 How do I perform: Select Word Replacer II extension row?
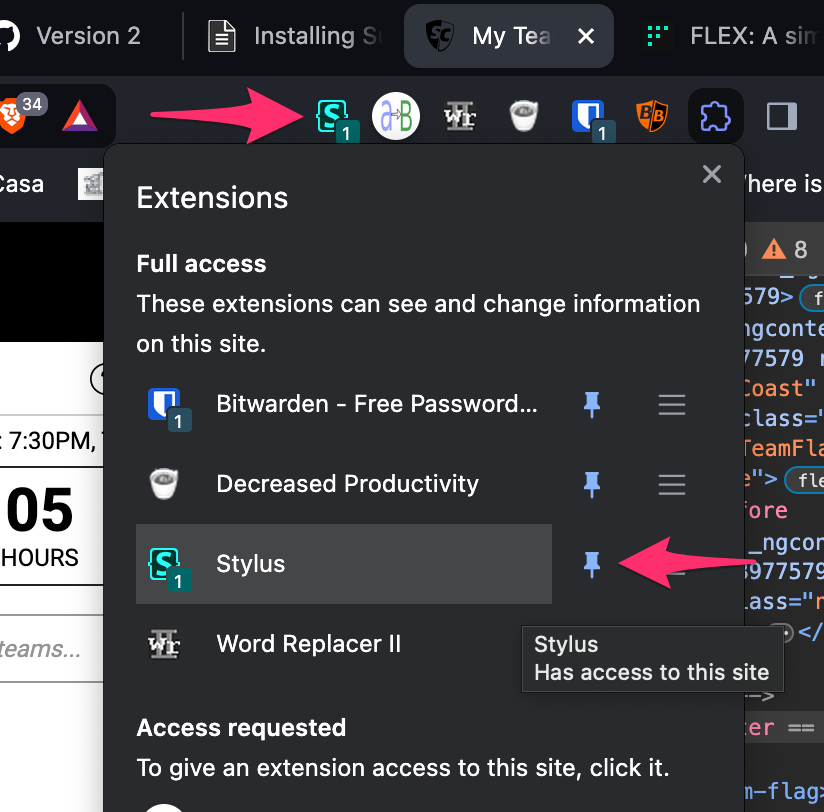[x=344, y=644]
